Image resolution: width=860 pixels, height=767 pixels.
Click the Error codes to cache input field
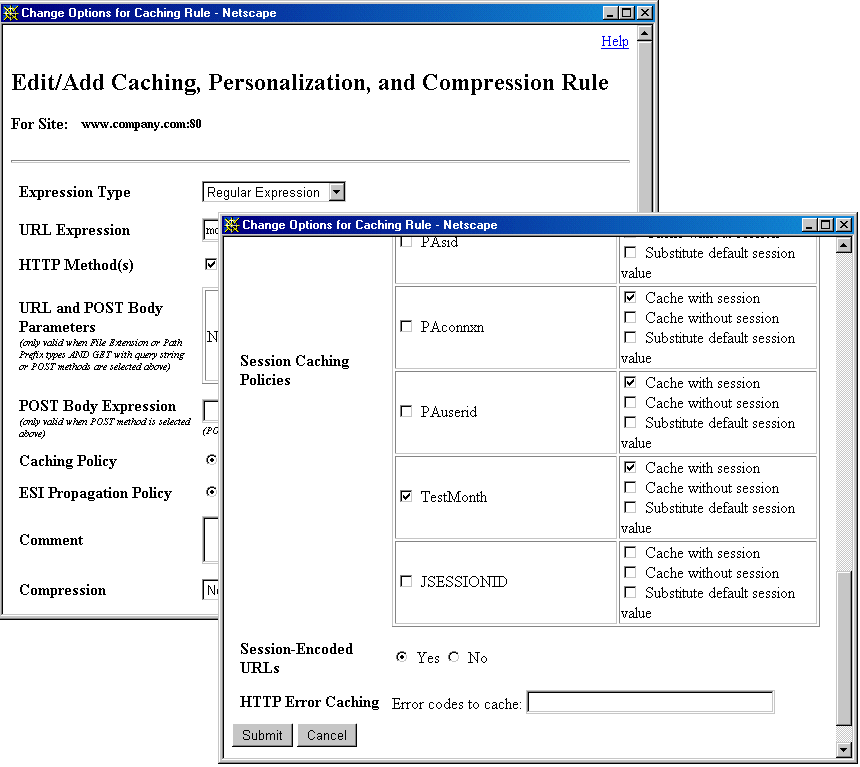coord(650,701)
